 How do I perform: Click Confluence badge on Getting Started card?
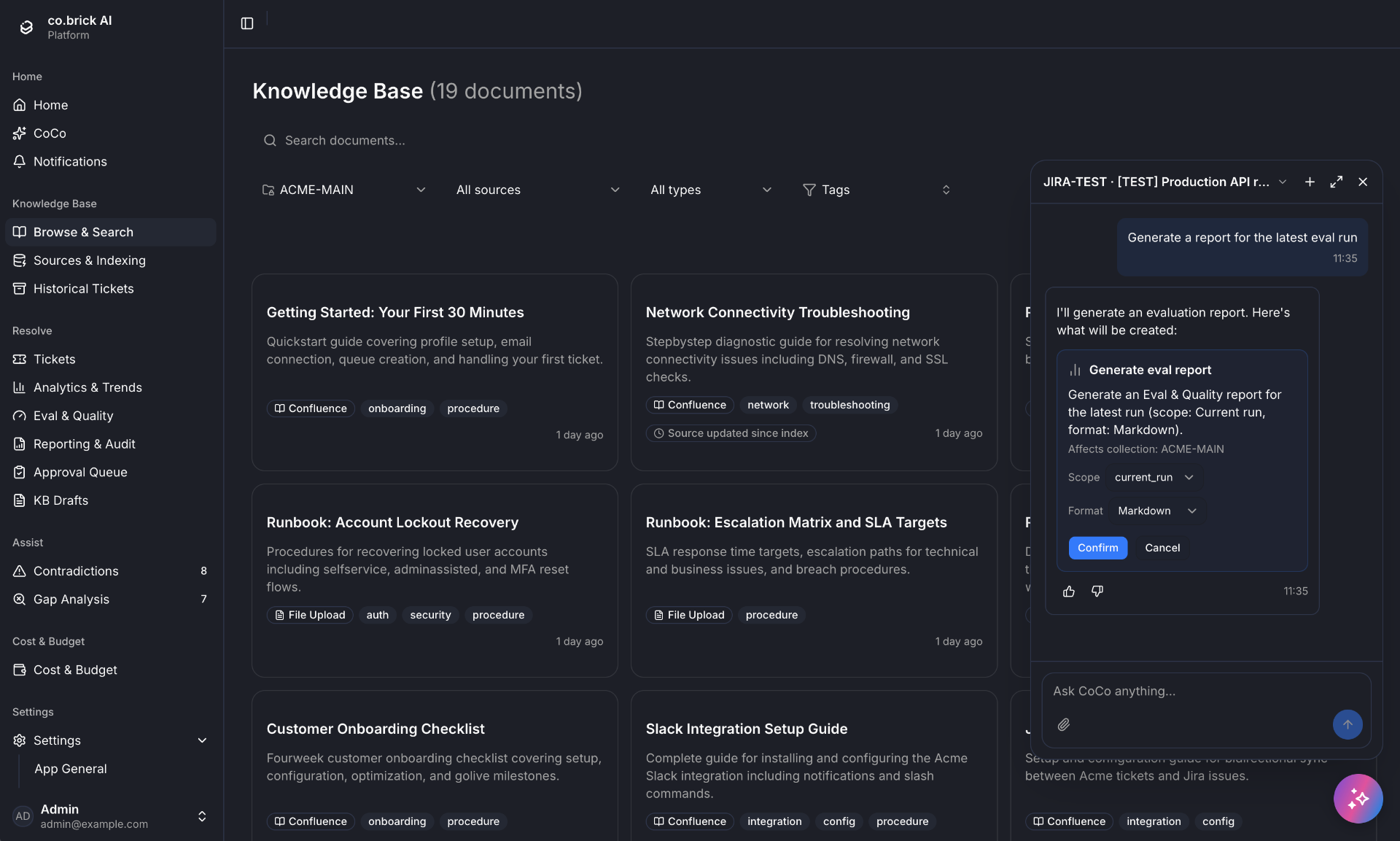point(311,408)
